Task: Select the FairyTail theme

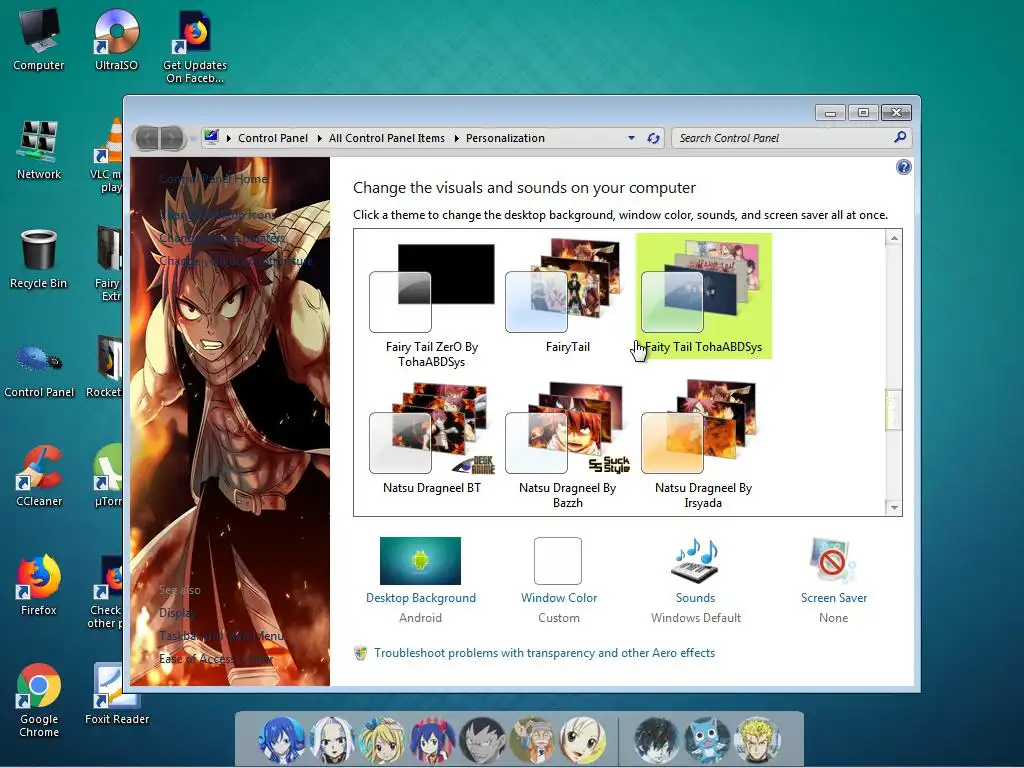Action: coord(568,295)
